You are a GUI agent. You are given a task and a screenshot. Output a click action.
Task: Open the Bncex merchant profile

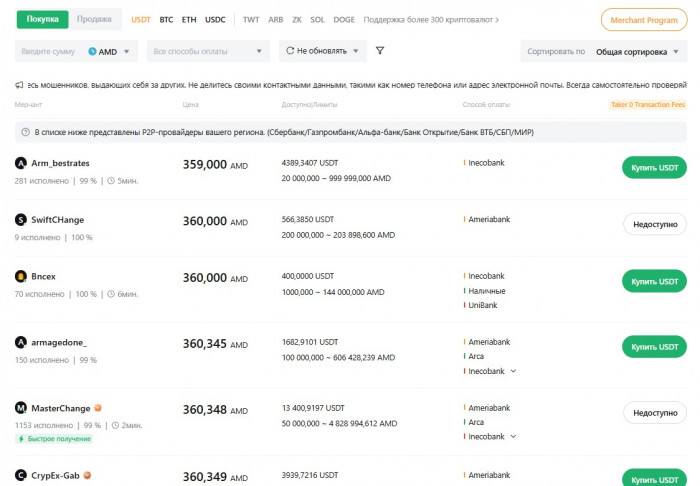click(x=43, y=277)
